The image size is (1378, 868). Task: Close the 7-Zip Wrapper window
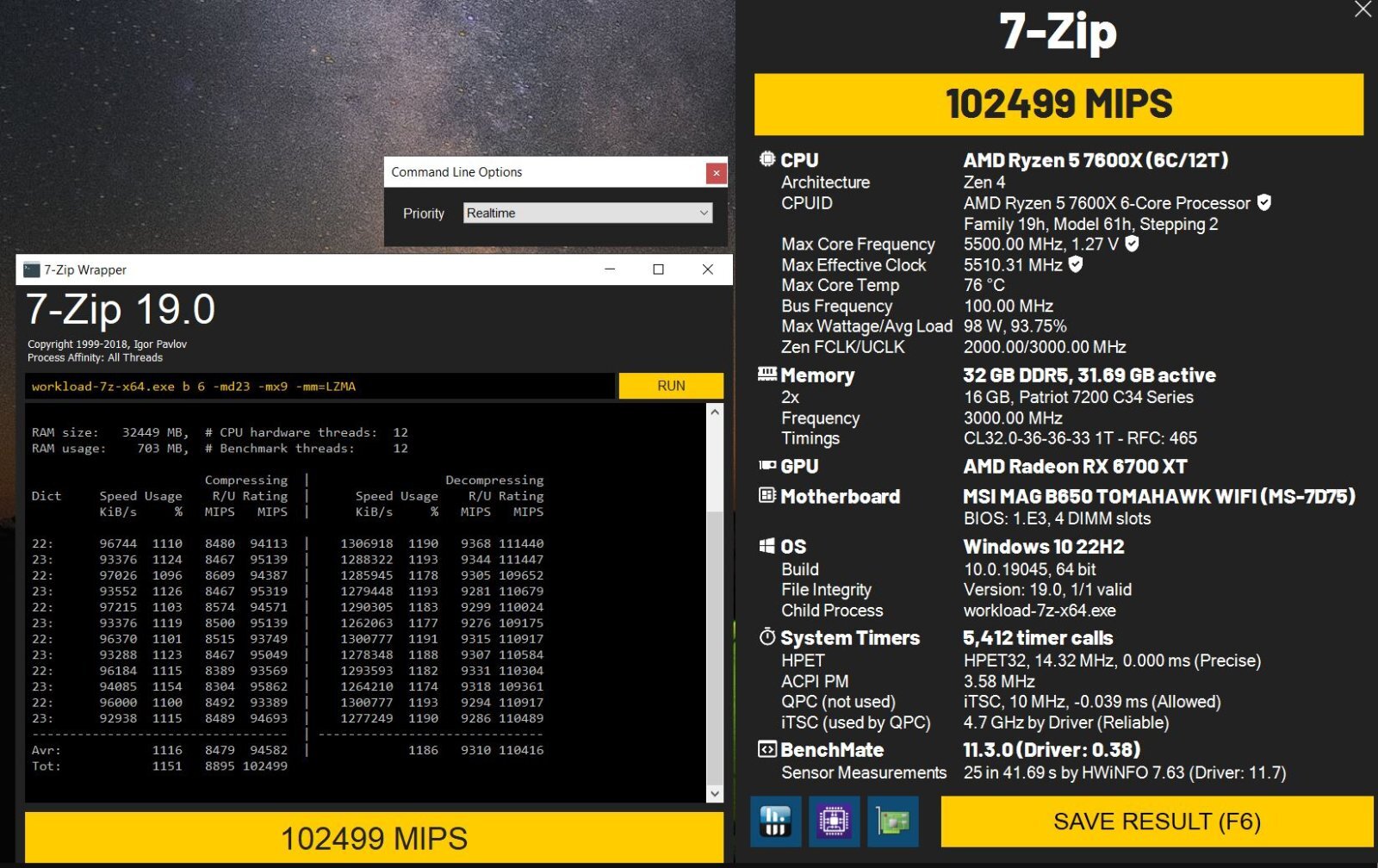tap(707, 270)
